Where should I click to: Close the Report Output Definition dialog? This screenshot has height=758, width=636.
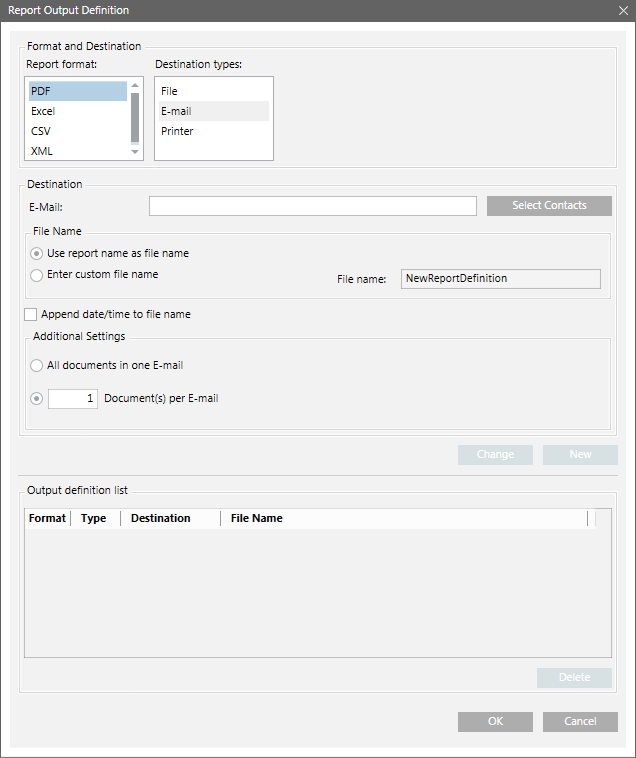click(x=622, y=10)
